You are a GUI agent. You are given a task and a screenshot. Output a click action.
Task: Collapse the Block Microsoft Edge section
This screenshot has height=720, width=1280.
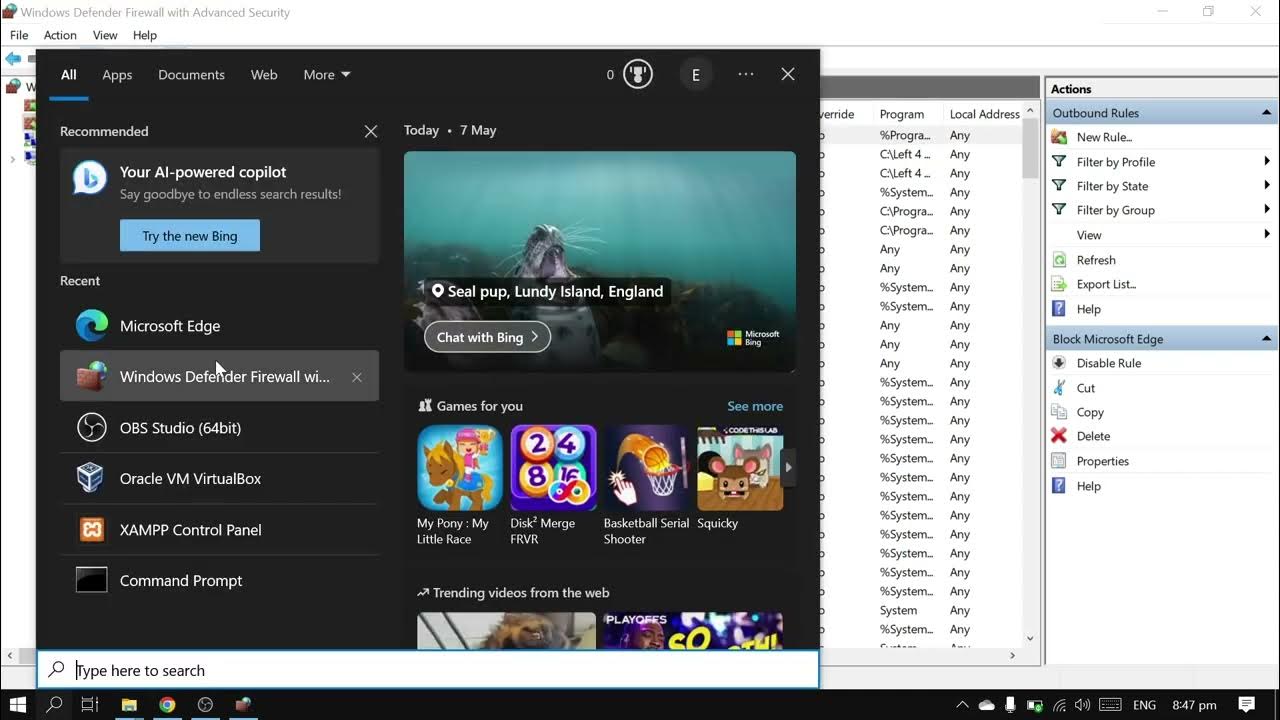pos(1266,339)
